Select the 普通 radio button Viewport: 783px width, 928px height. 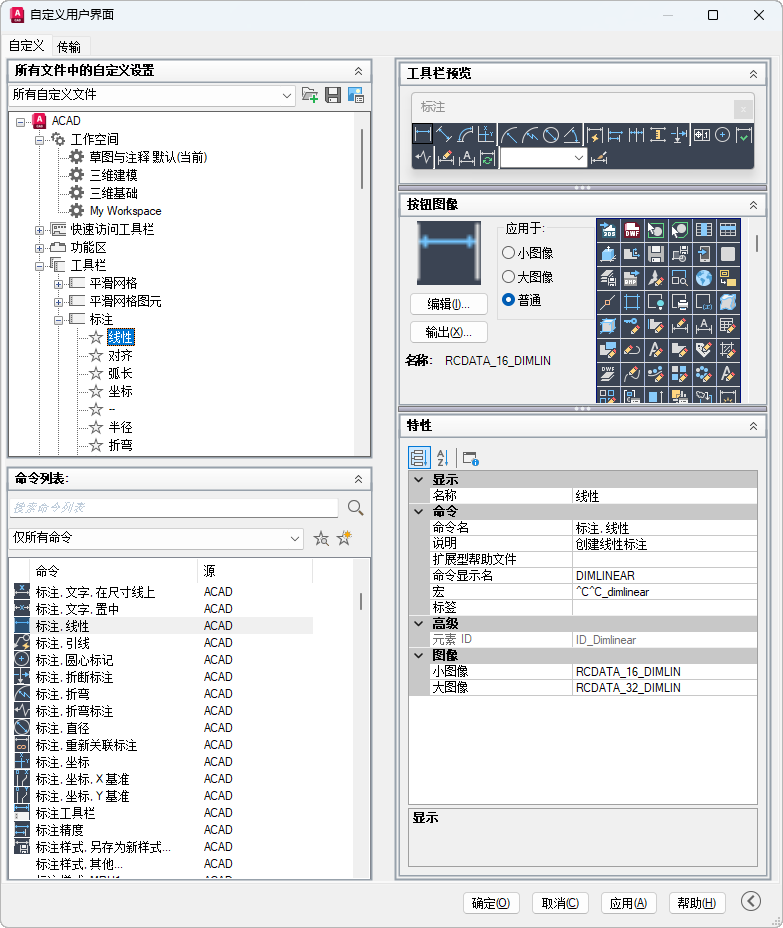508,300
